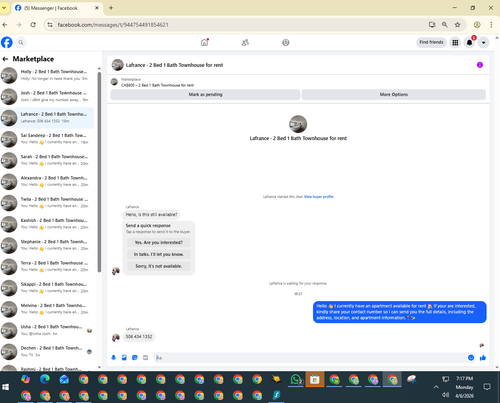Click the address bar URL
The image size is (500, 403).
(x=113, y=25)
